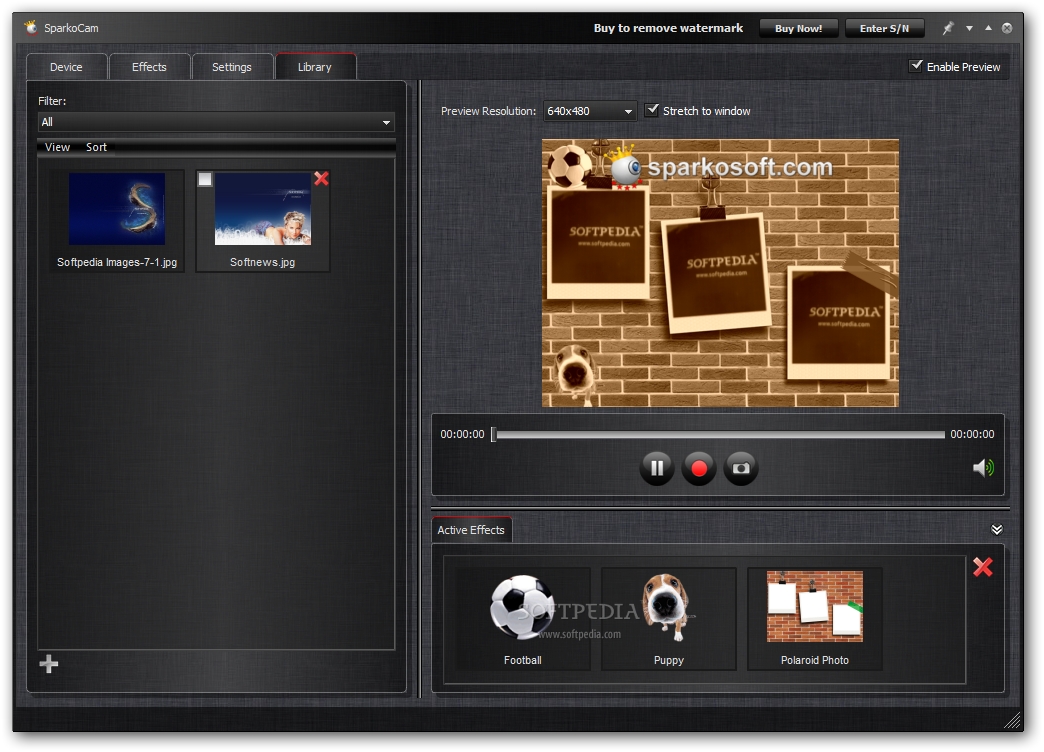Click the playback seek slider handle
This screenshot has width=1044, height=752.
pyautogui.click(x=493, y=434)
